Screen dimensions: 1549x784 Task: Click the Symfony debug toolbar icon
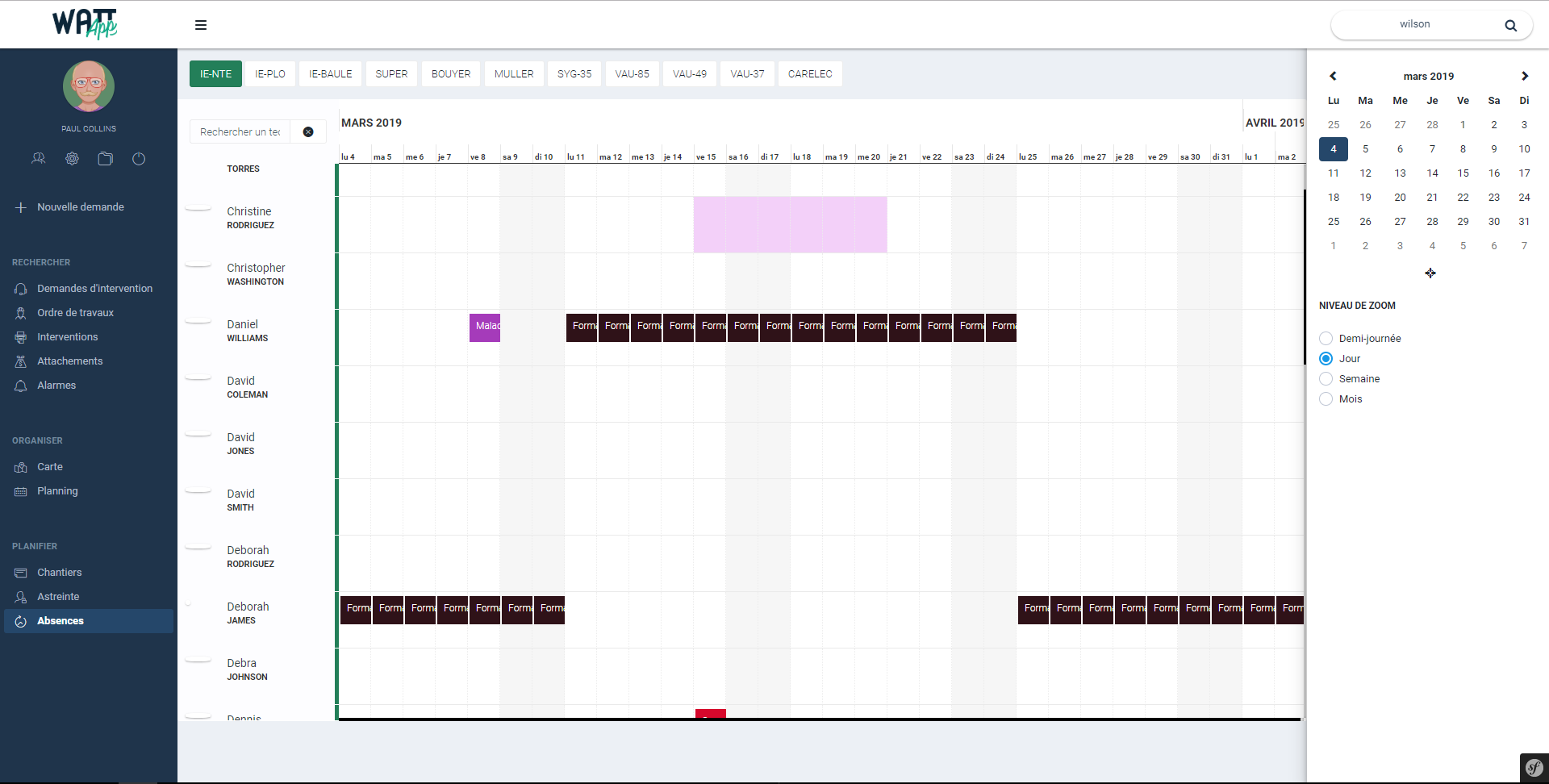pos(1534,768)
